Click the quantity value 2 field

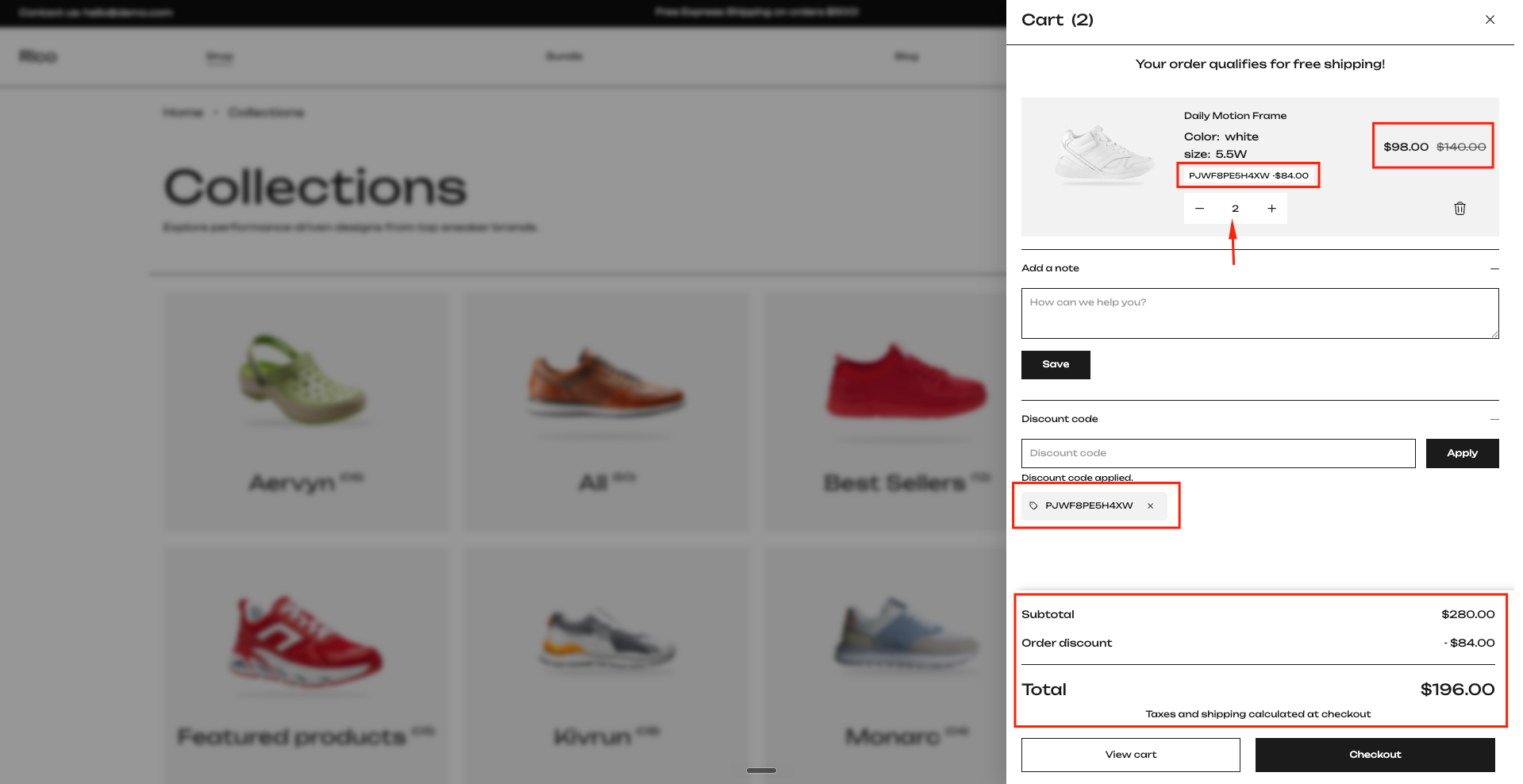tap(1235, 209)
